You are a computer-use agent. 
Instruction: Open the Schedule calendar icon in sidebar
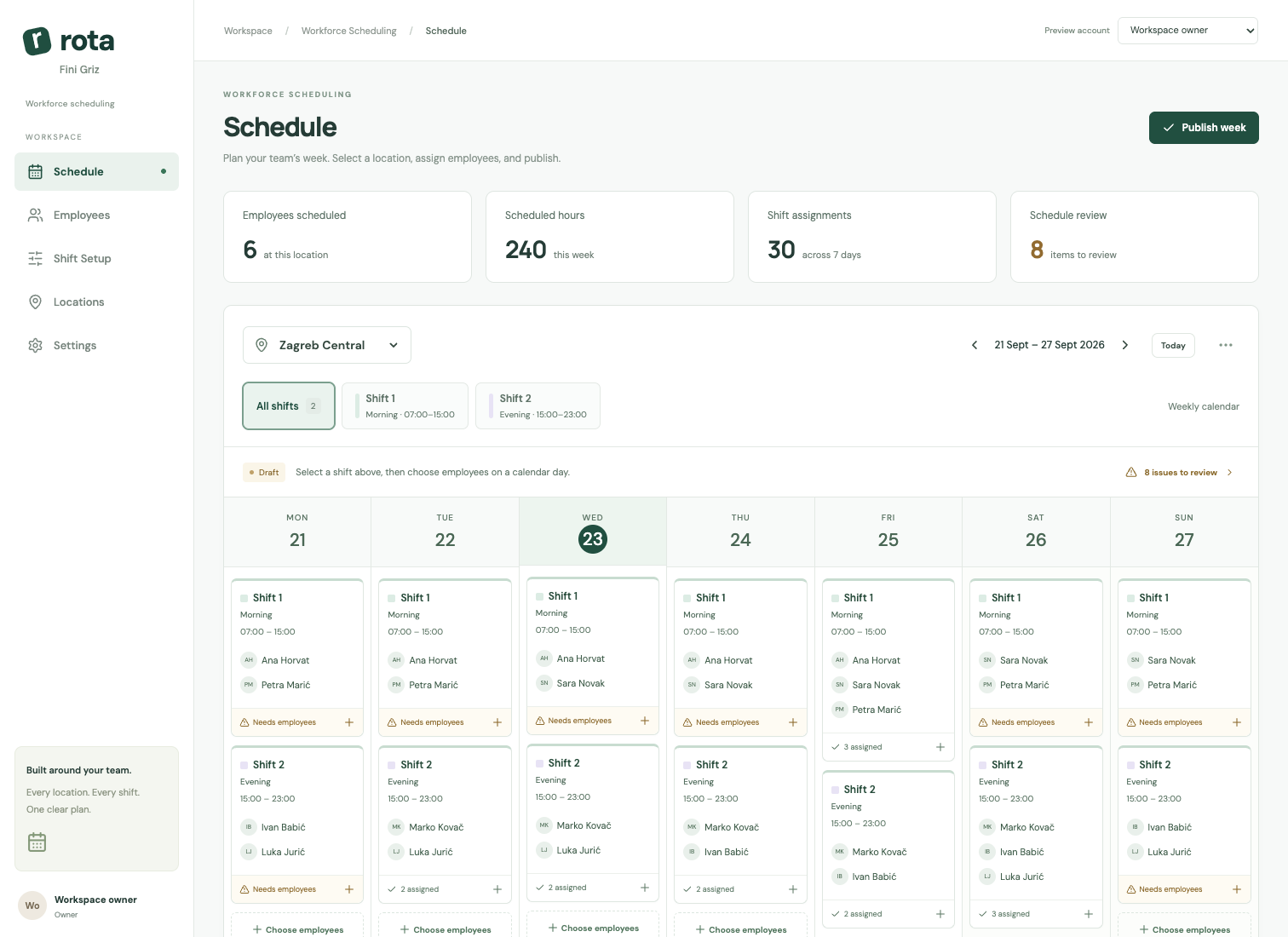[x=35, y=172]
